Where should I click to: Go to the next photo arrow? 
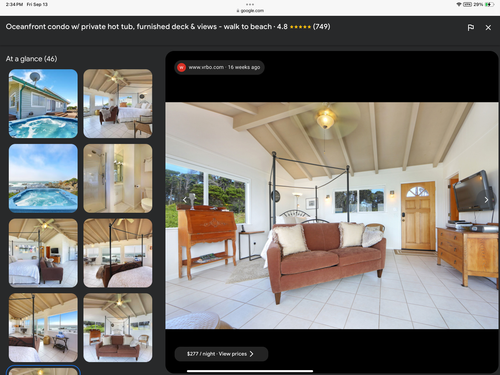pyautogui.click(x=486, y=200)
